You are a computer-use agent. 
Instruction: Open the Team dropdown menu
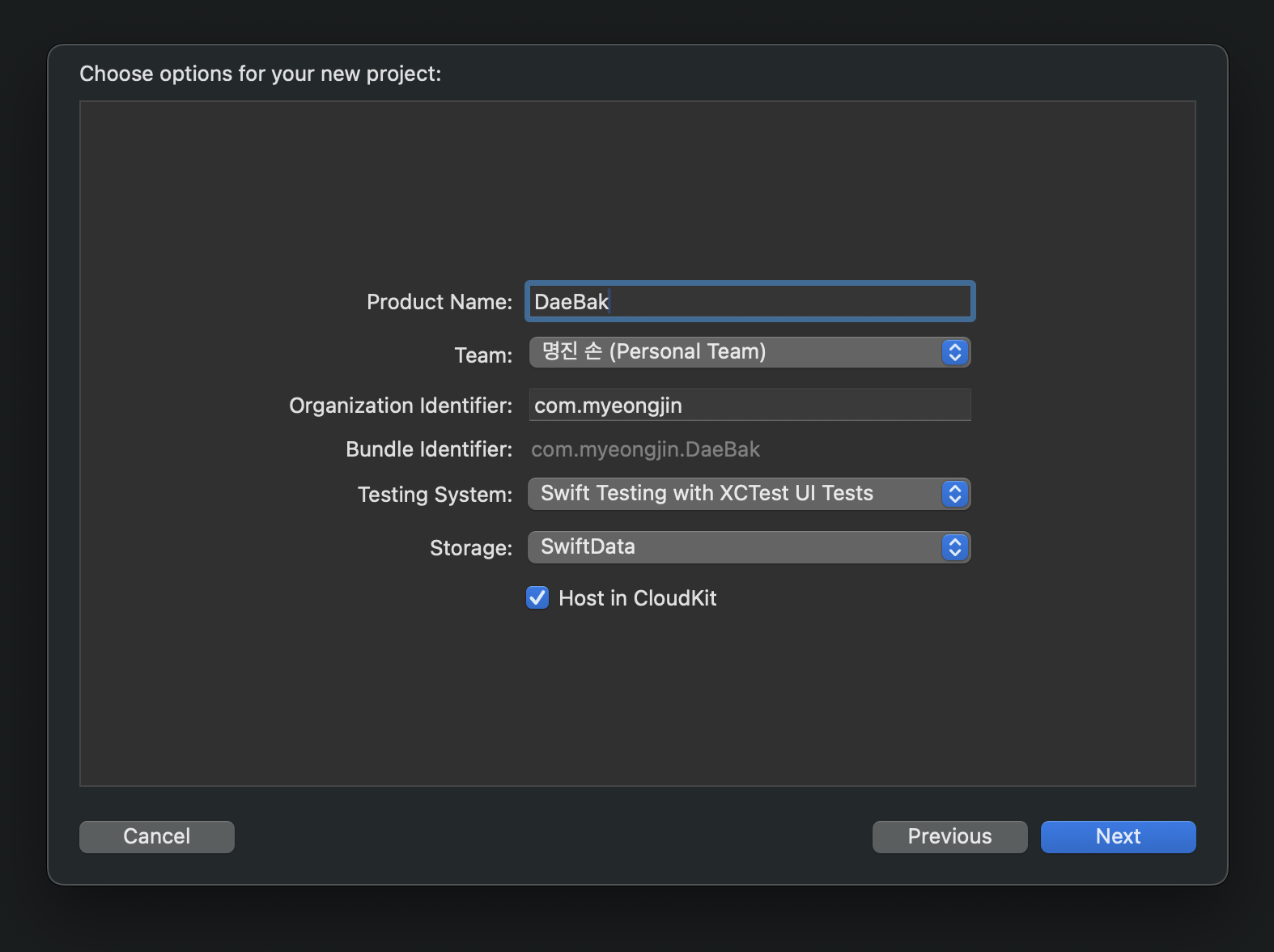pos(750,352)
